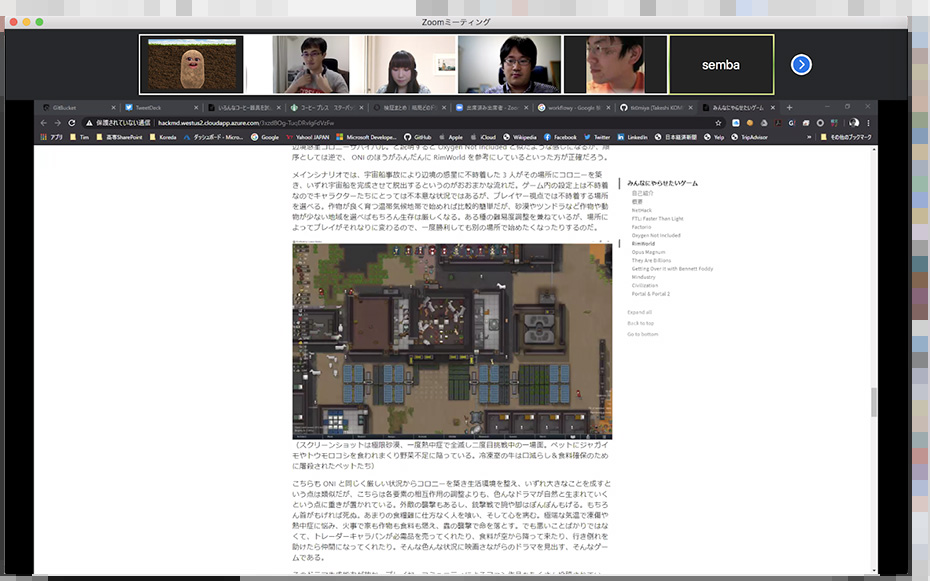
Task: Jump to 自己紹介 section in contents
Action: pos(642,193)
